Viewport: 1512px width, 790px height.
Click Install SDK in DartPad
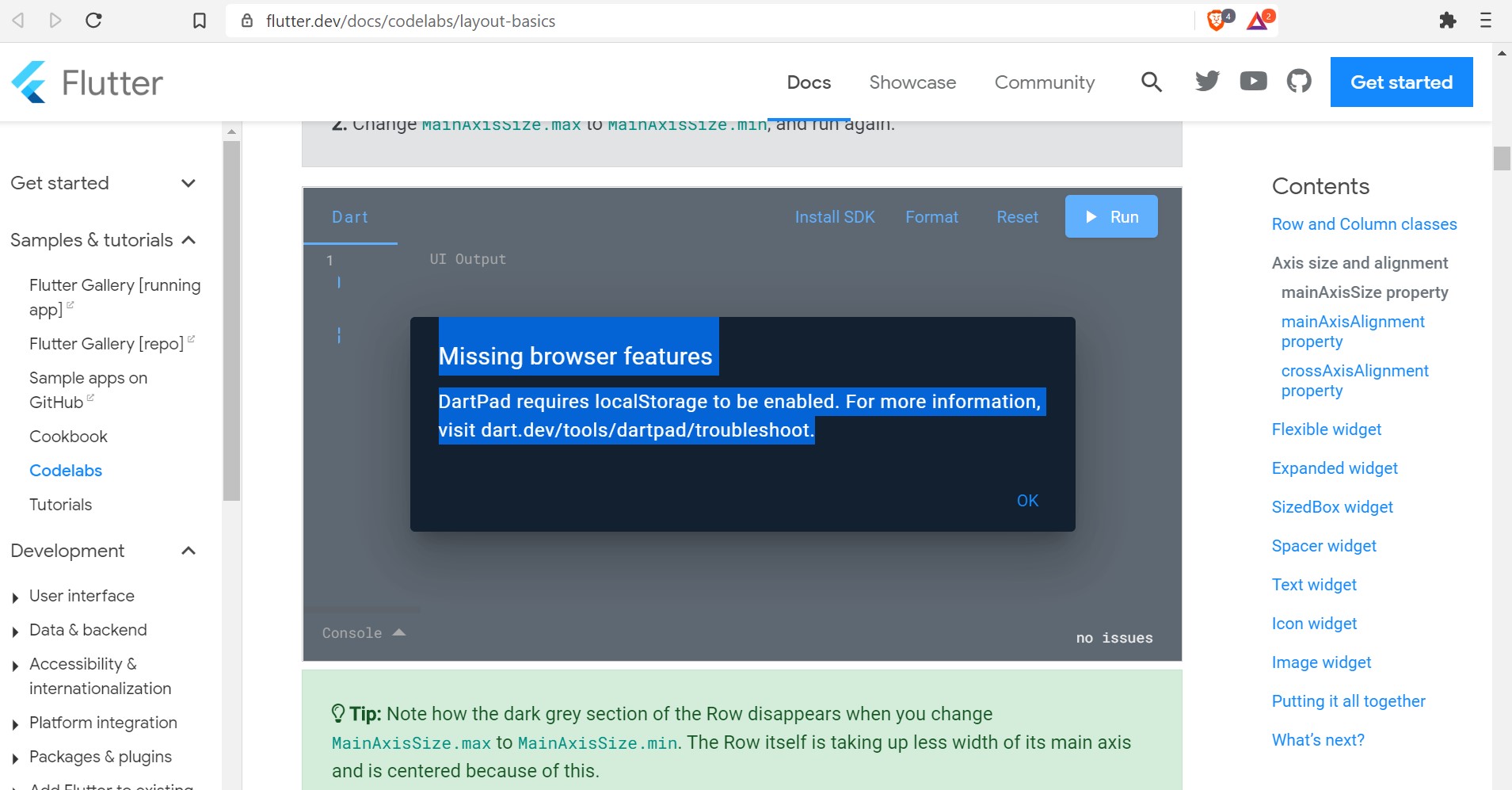pyautogui.click(x=835, y=217)
